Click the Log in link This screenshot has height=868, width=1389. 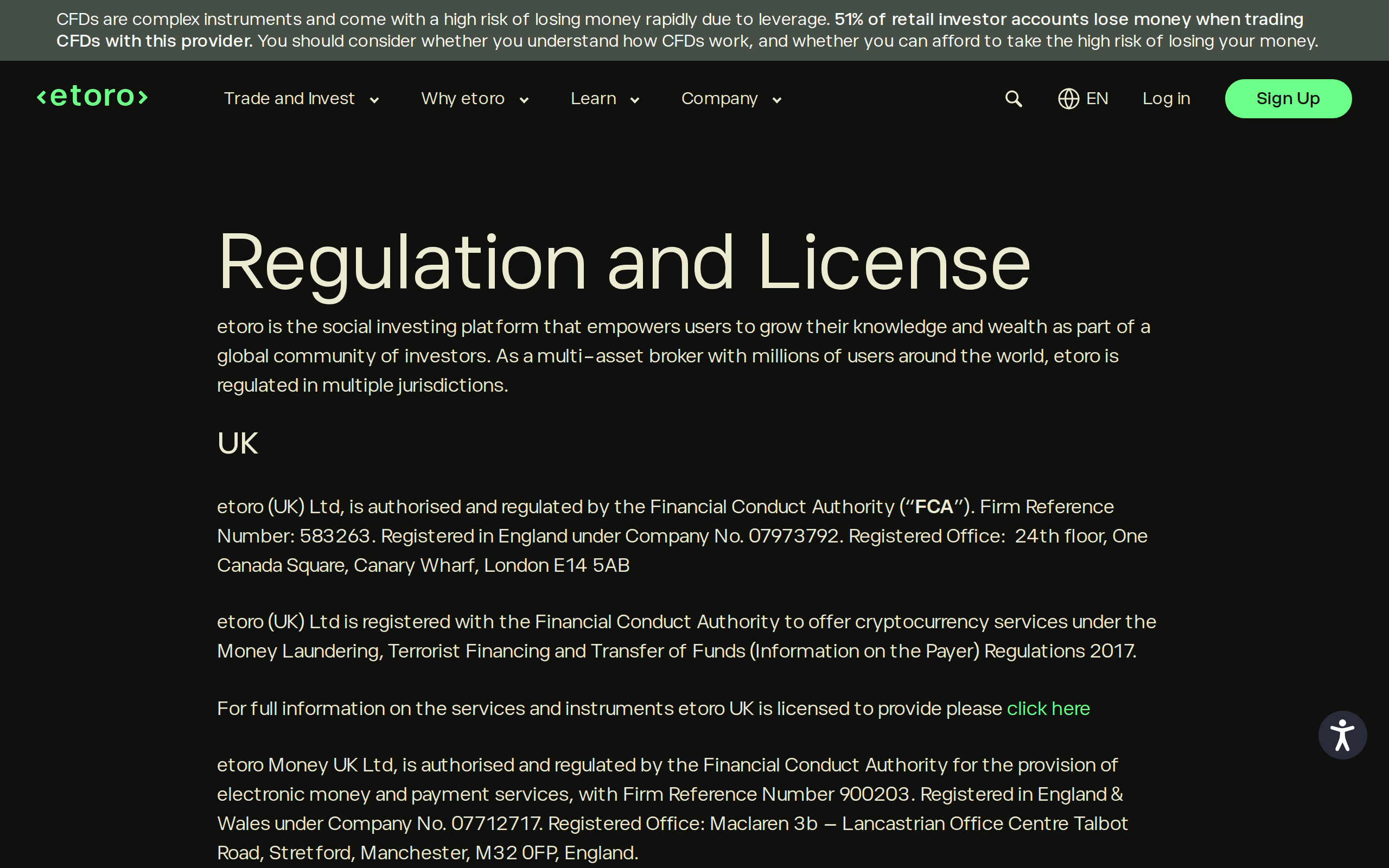(1167, 99)
